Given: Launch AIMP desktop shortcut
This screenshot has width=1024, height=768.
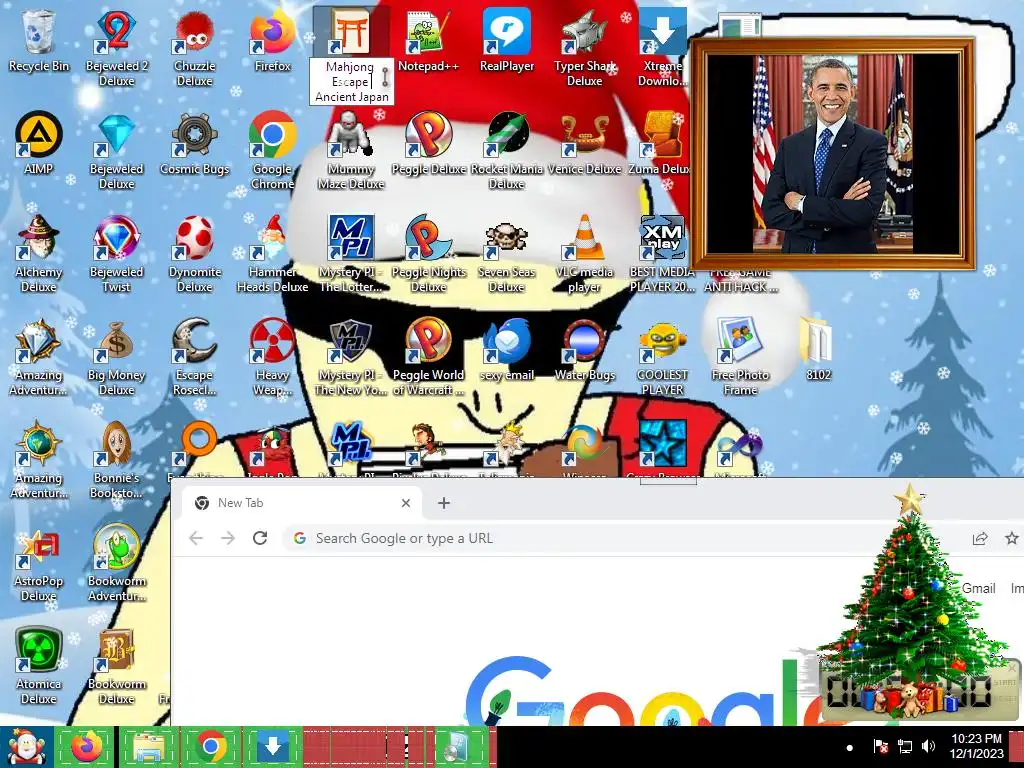Looking at the screenshot, I should [39, 144].
